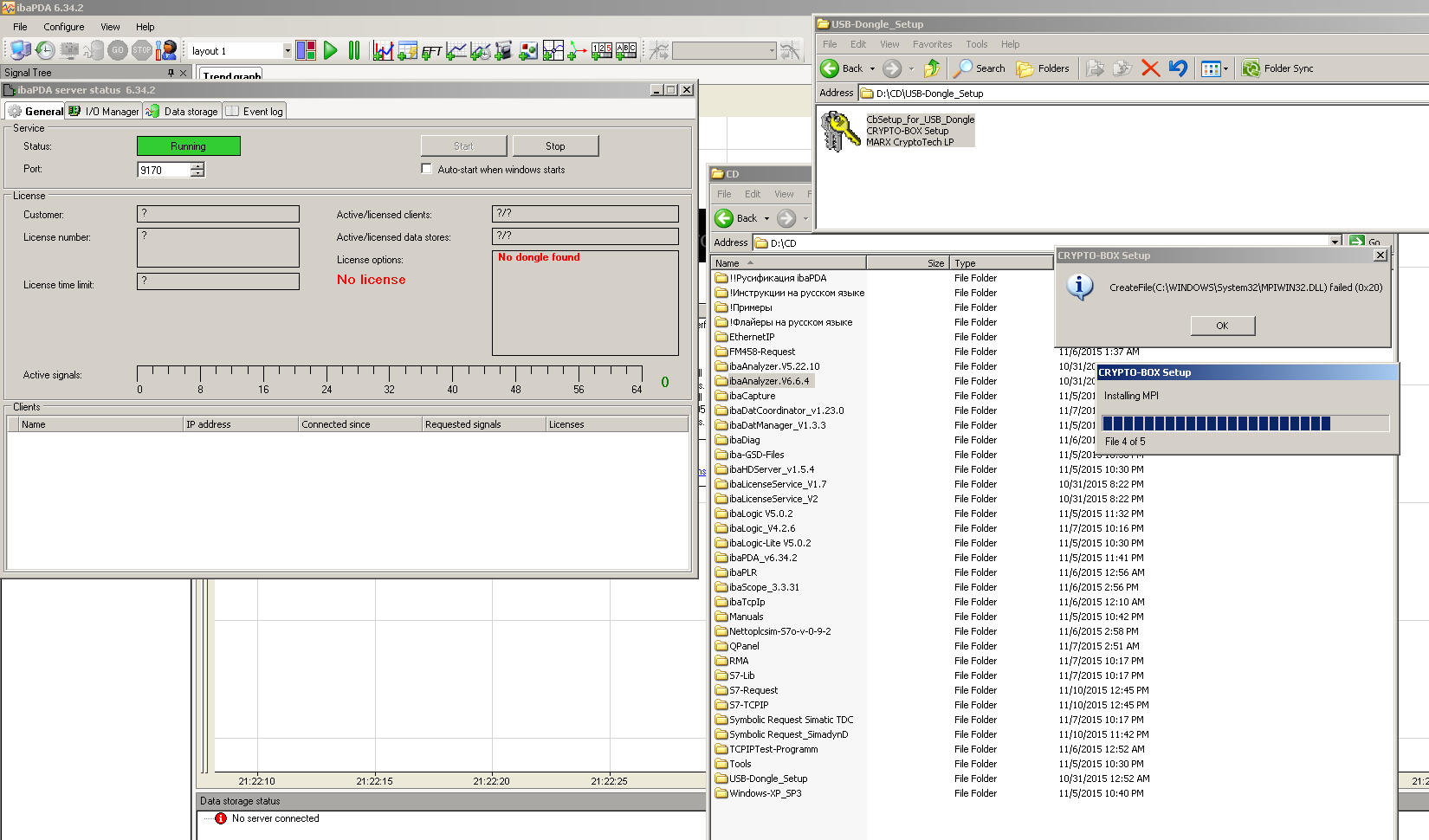Image resolution: width=1429 pixels, height=840 pixels.
Task: Click the green Running status indicator
Action: coord(188,146)
